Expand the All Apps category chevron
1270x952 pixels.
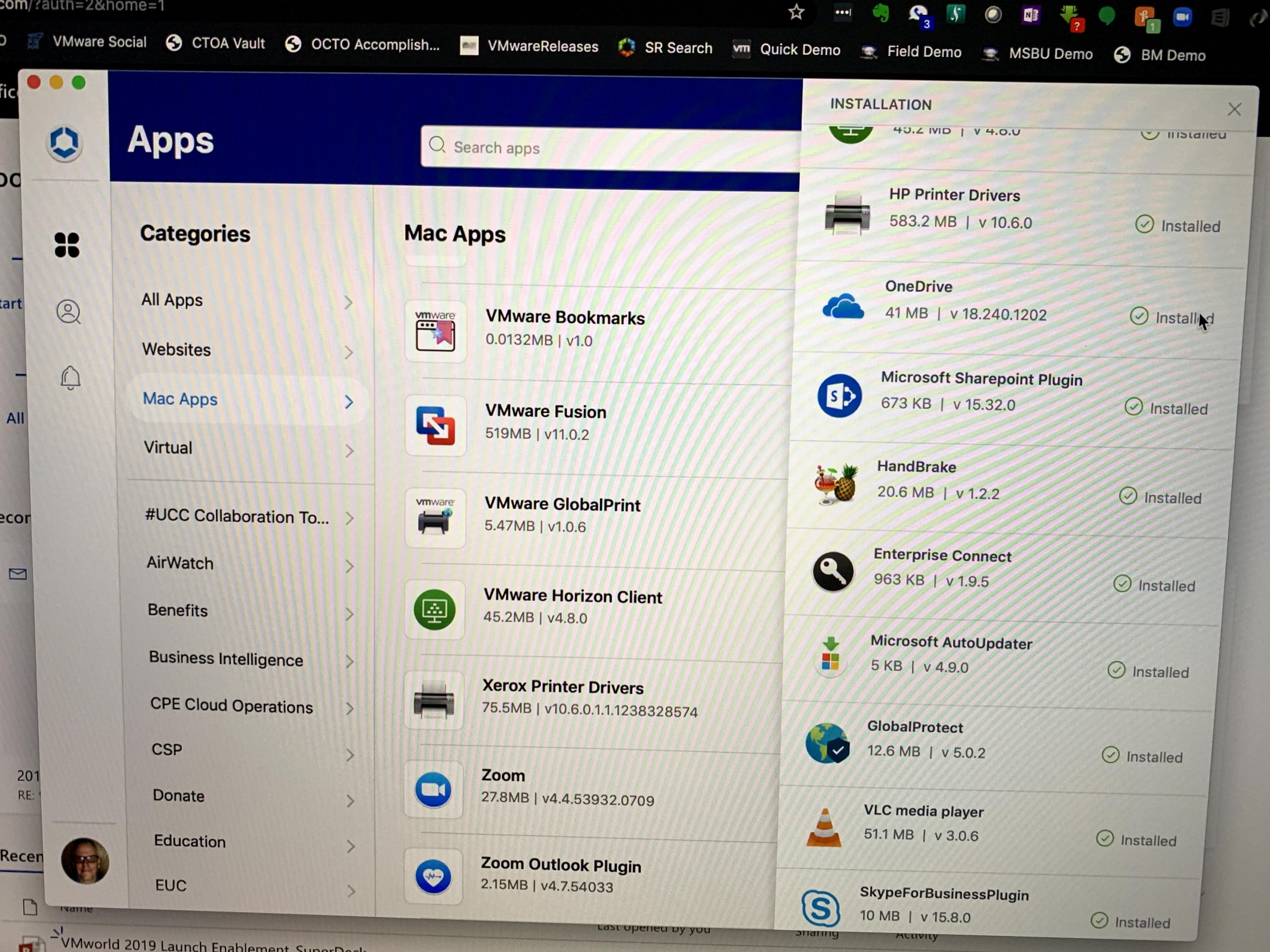pyautogui.click(x=348, y=302)
